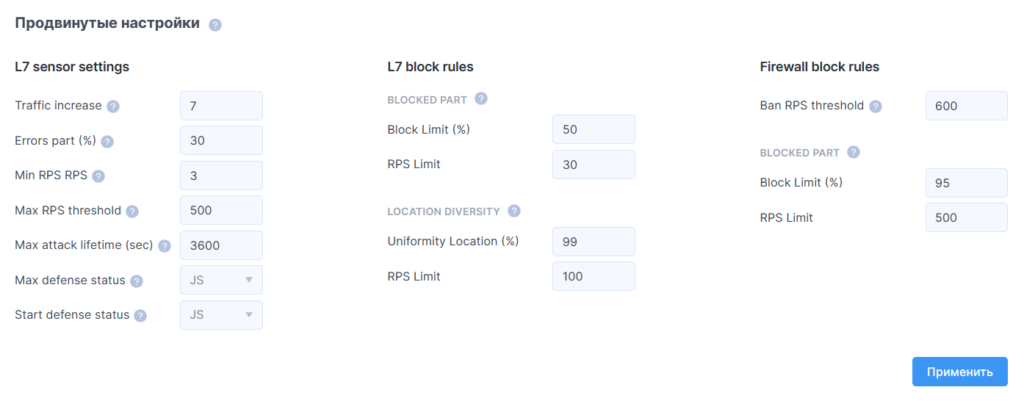Image resolution: width=1024 pixels, height=401 pixels.
Task: Focus the Traffic increase input field
Action: (221, 106)
